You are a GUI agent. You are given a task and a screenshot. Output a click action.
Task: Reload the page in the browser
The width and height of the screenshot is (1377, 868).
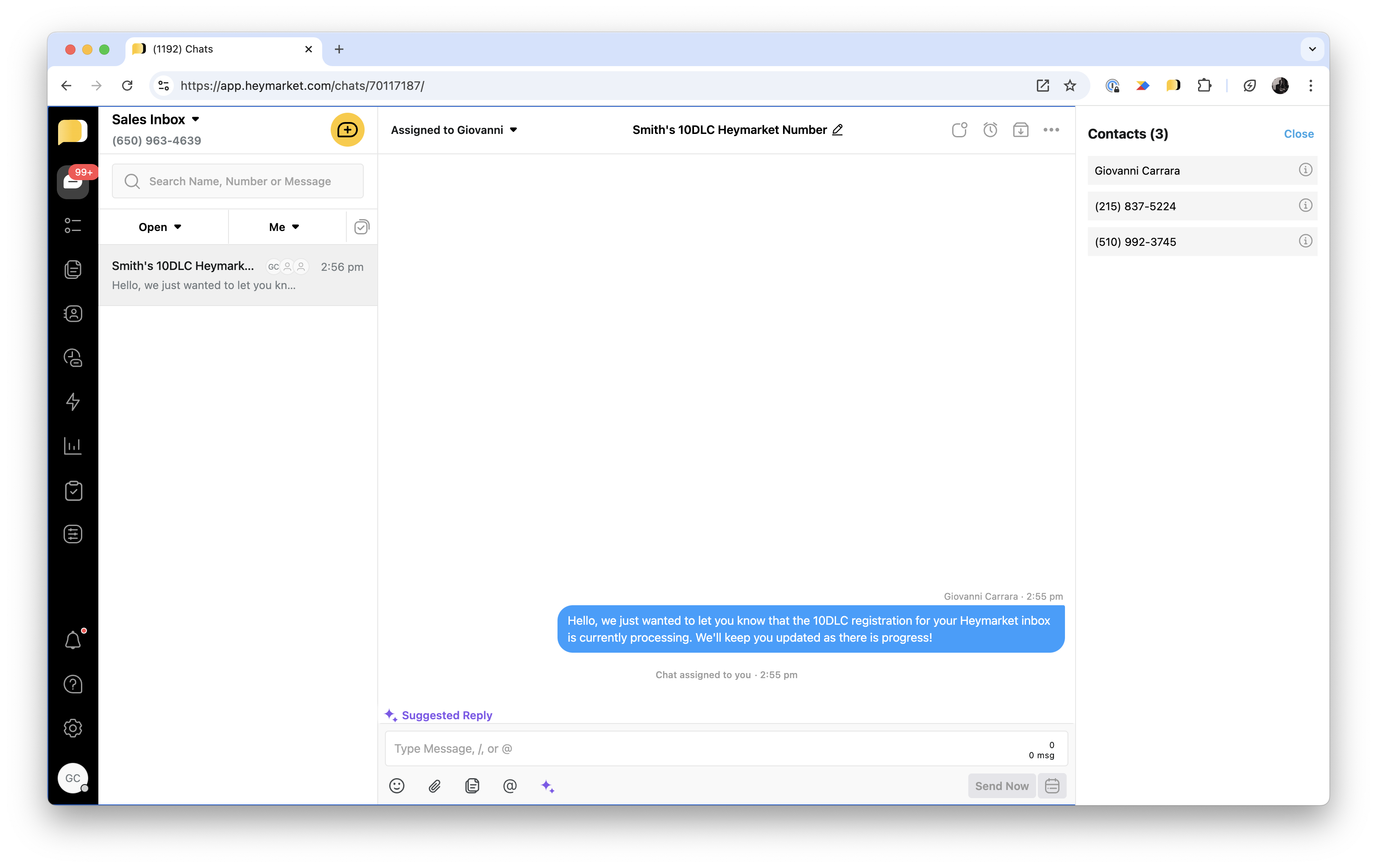[127, 86]
